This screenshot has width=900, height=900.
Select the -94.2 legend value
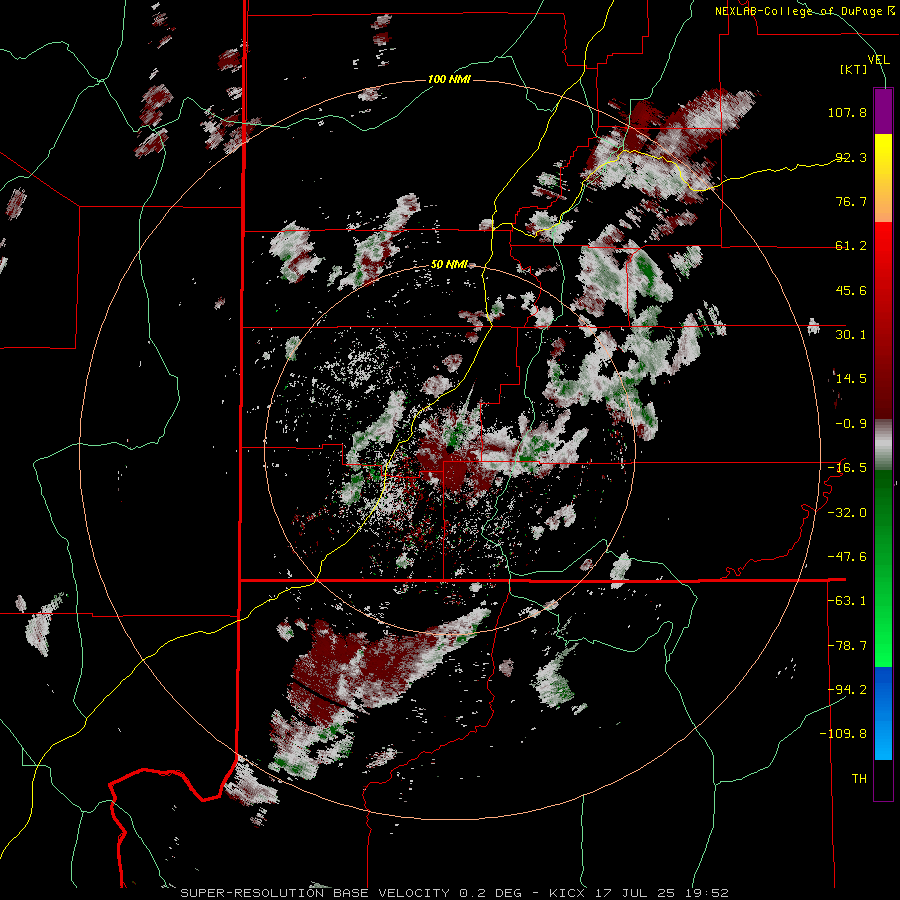[x=847, y=690]
